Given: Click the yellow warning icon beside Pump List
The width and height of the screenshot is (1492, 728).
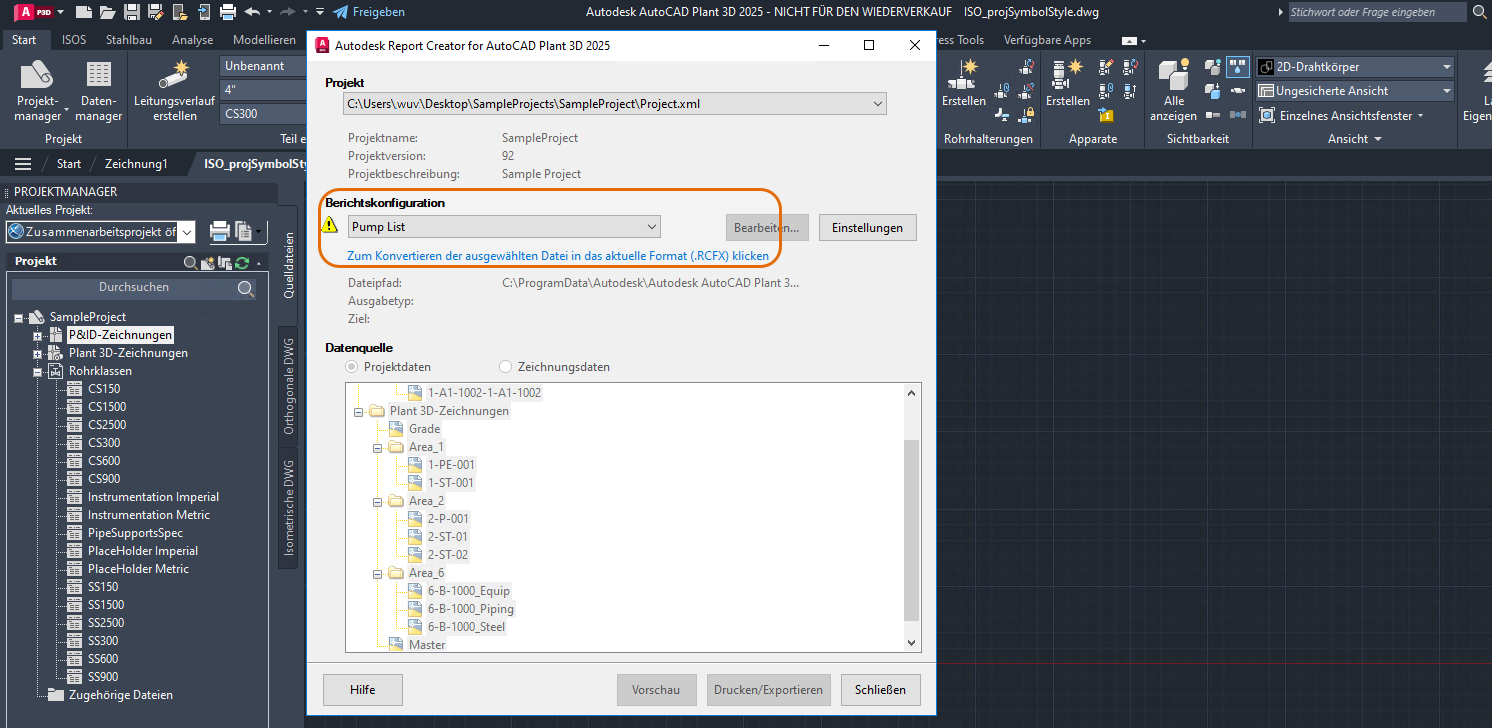Looking at the screenshot, I should [330, 226].
